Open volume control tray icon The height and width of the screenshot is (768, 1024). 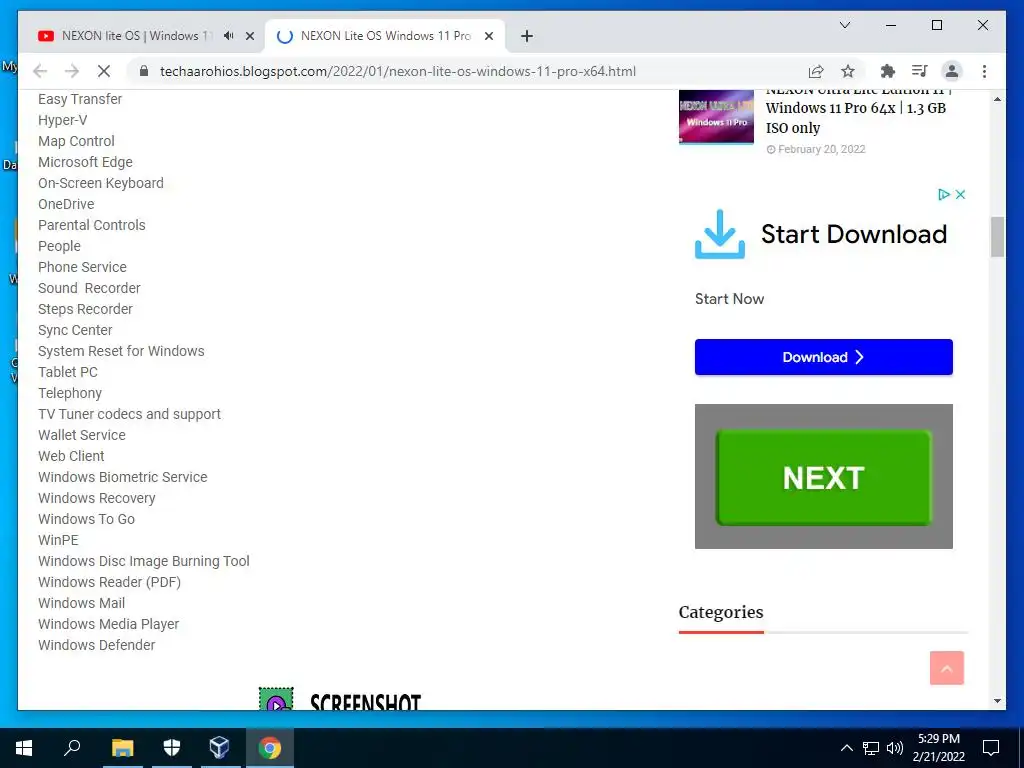coord(894,748)
